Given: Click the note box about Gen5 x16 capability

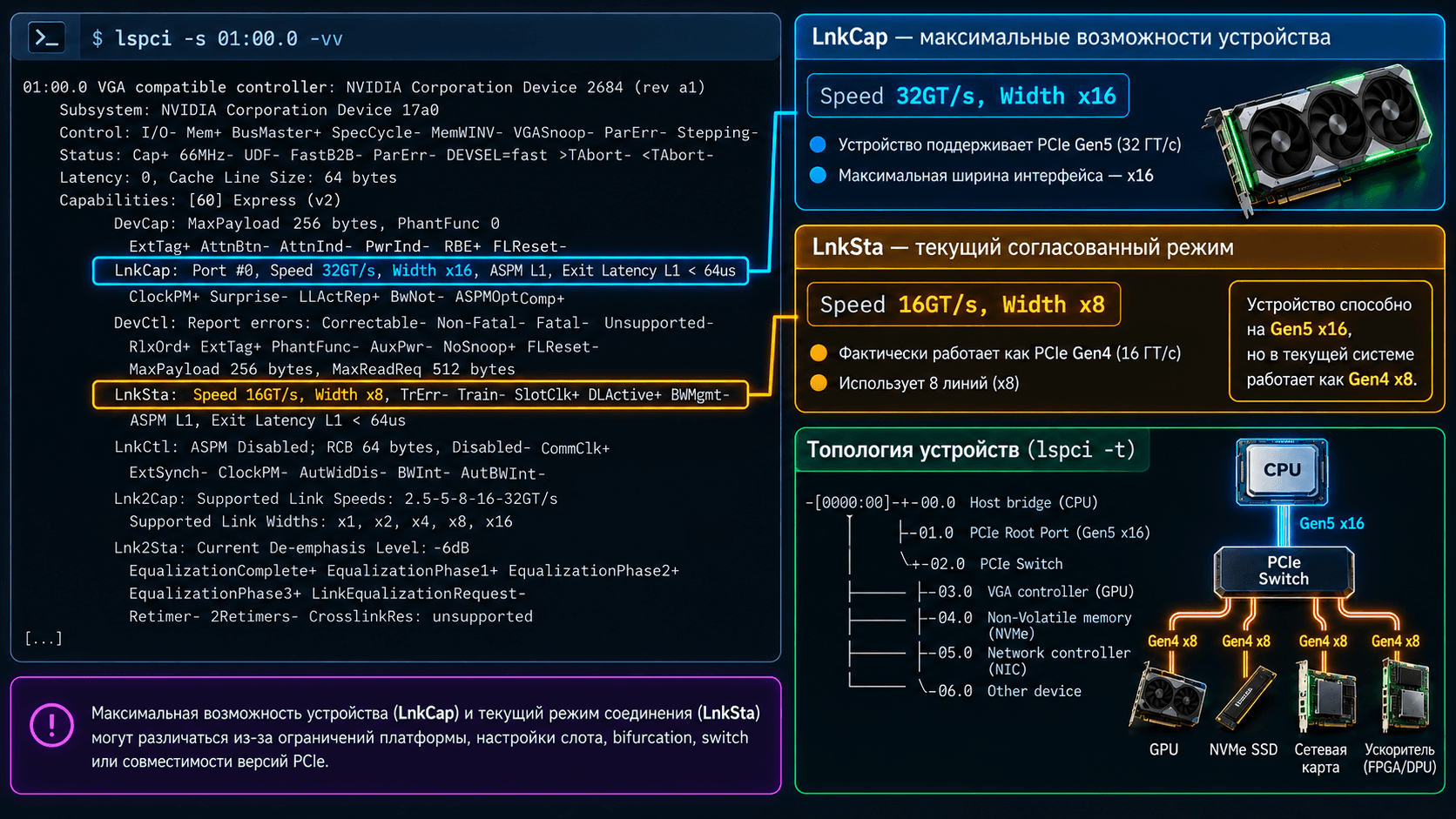Looking at the screenshot, I should [x=1331, y=341].
